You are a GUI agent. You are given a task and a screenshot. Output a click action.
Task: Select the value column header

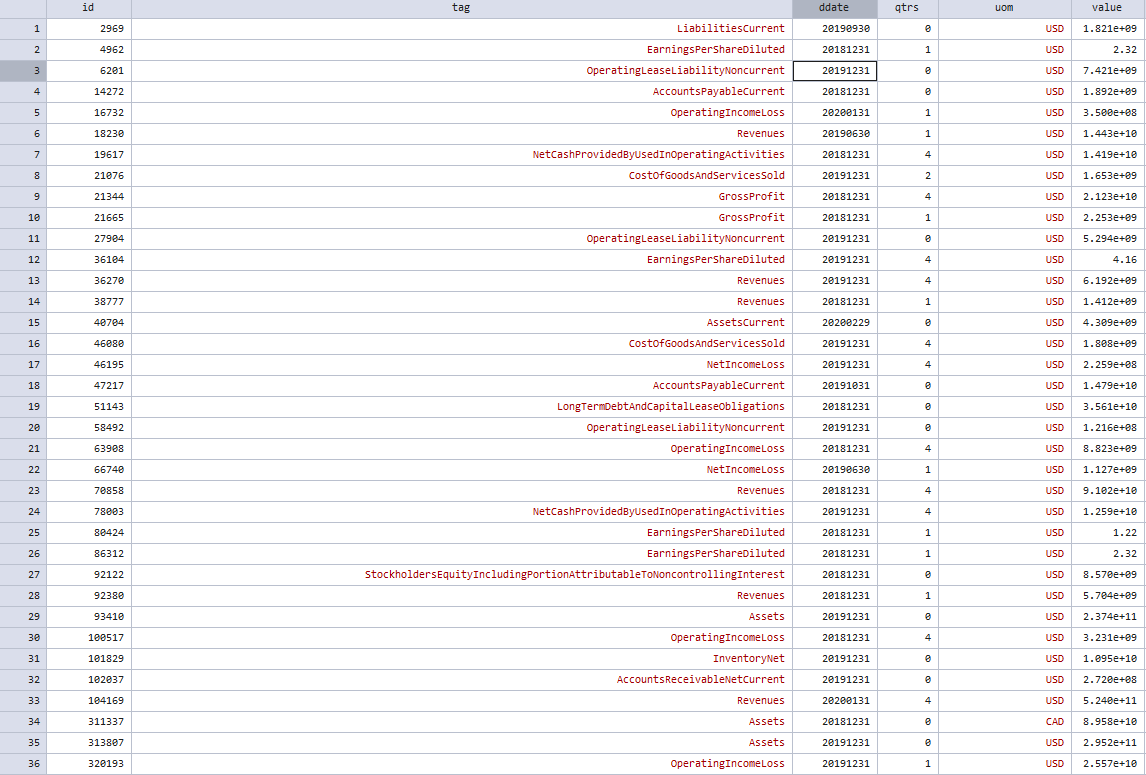point(1108,8)
